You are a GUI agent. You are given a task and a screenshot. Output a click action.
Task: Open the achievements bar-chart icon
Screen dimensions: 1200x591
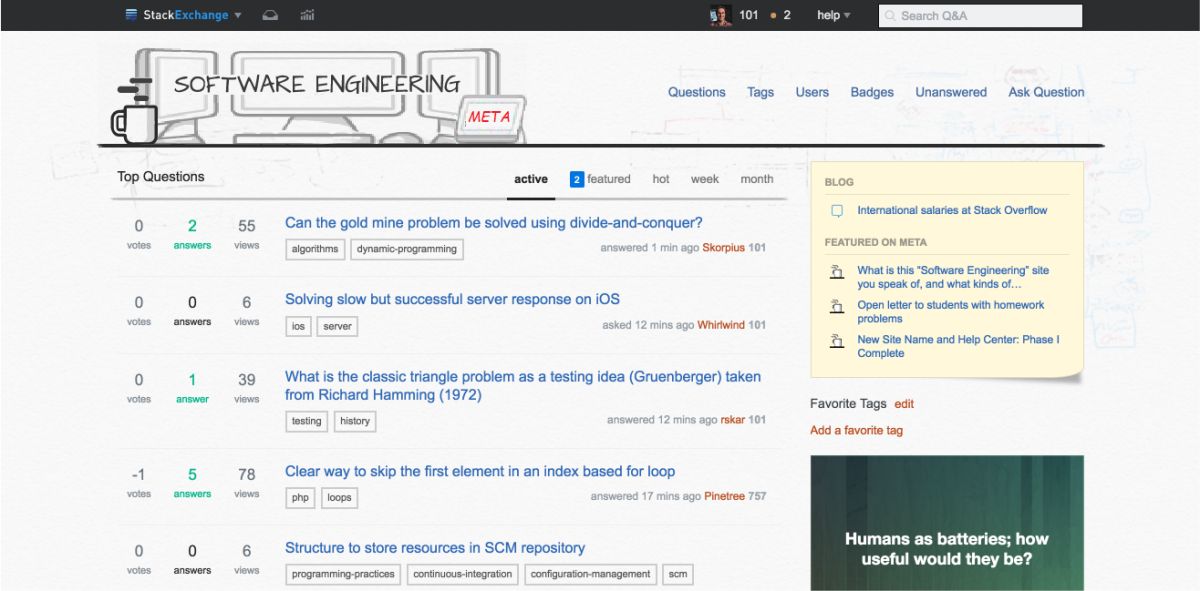coord(307,15)
